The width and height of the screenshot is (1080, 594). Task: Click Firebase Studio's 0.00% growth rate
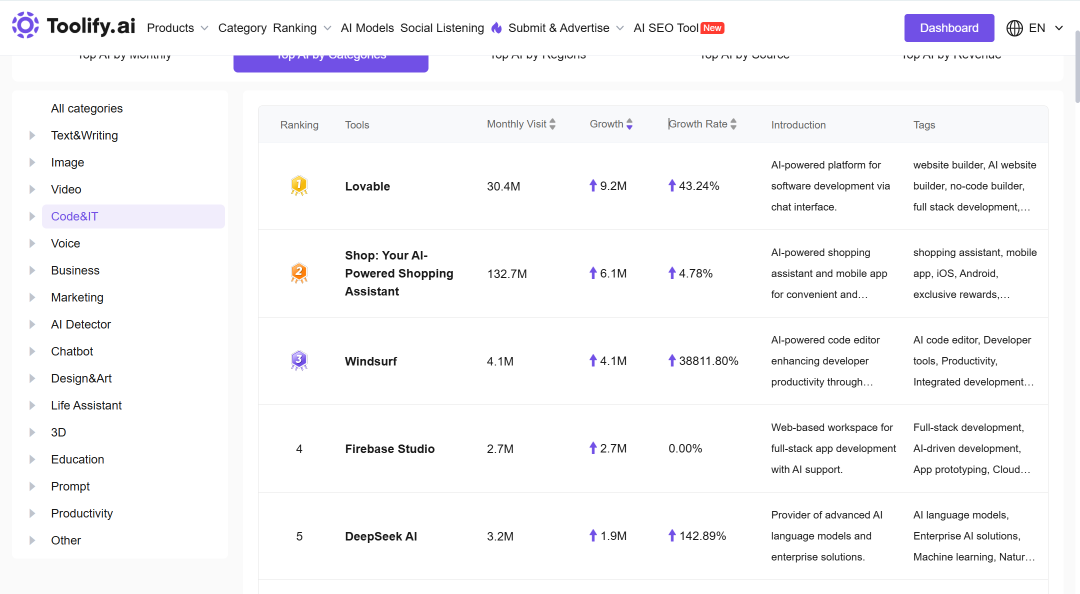point(685,449)
